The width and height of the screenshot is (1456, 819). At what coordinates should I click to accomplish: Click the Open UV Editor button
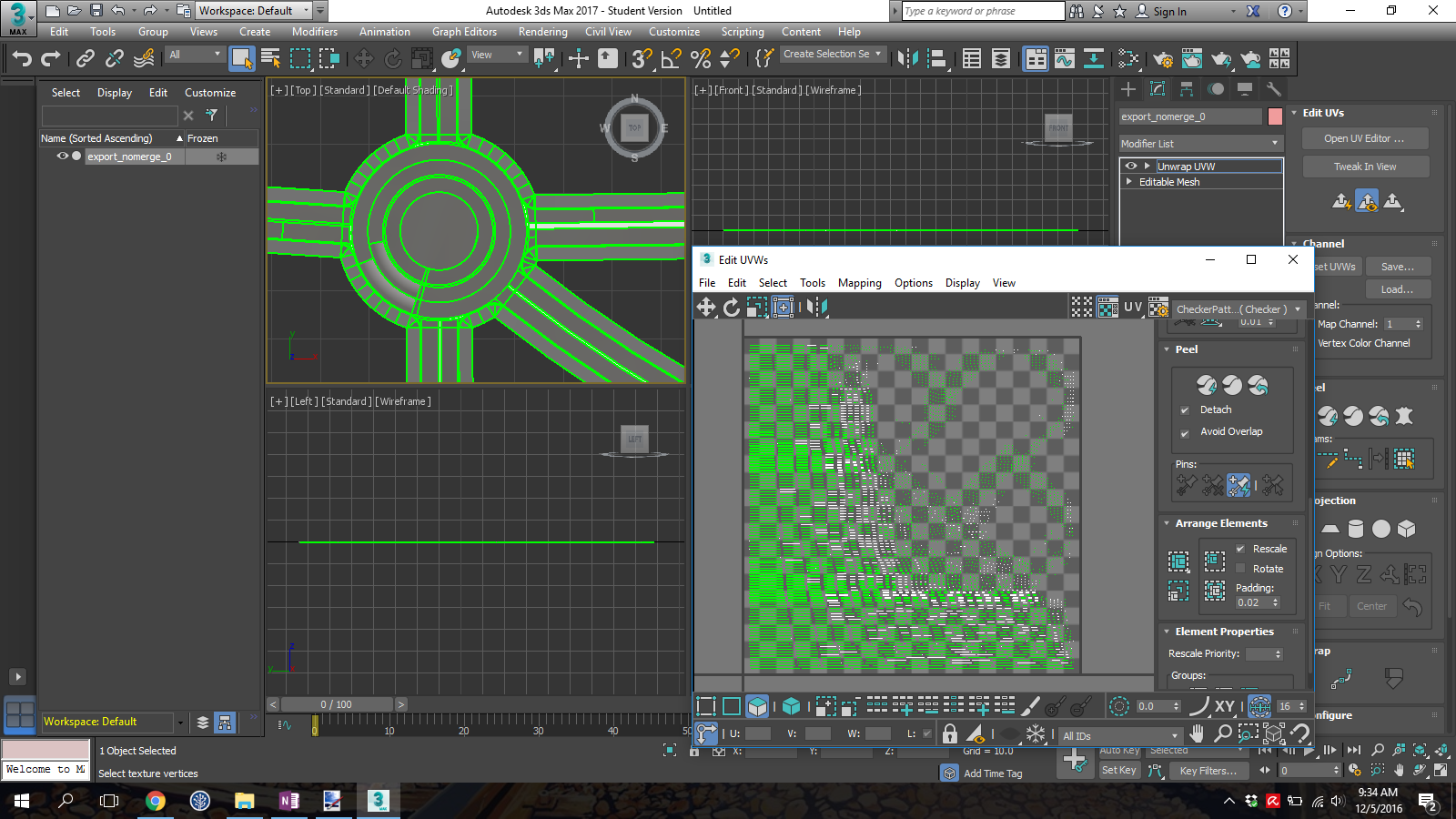pos(1364,138)
